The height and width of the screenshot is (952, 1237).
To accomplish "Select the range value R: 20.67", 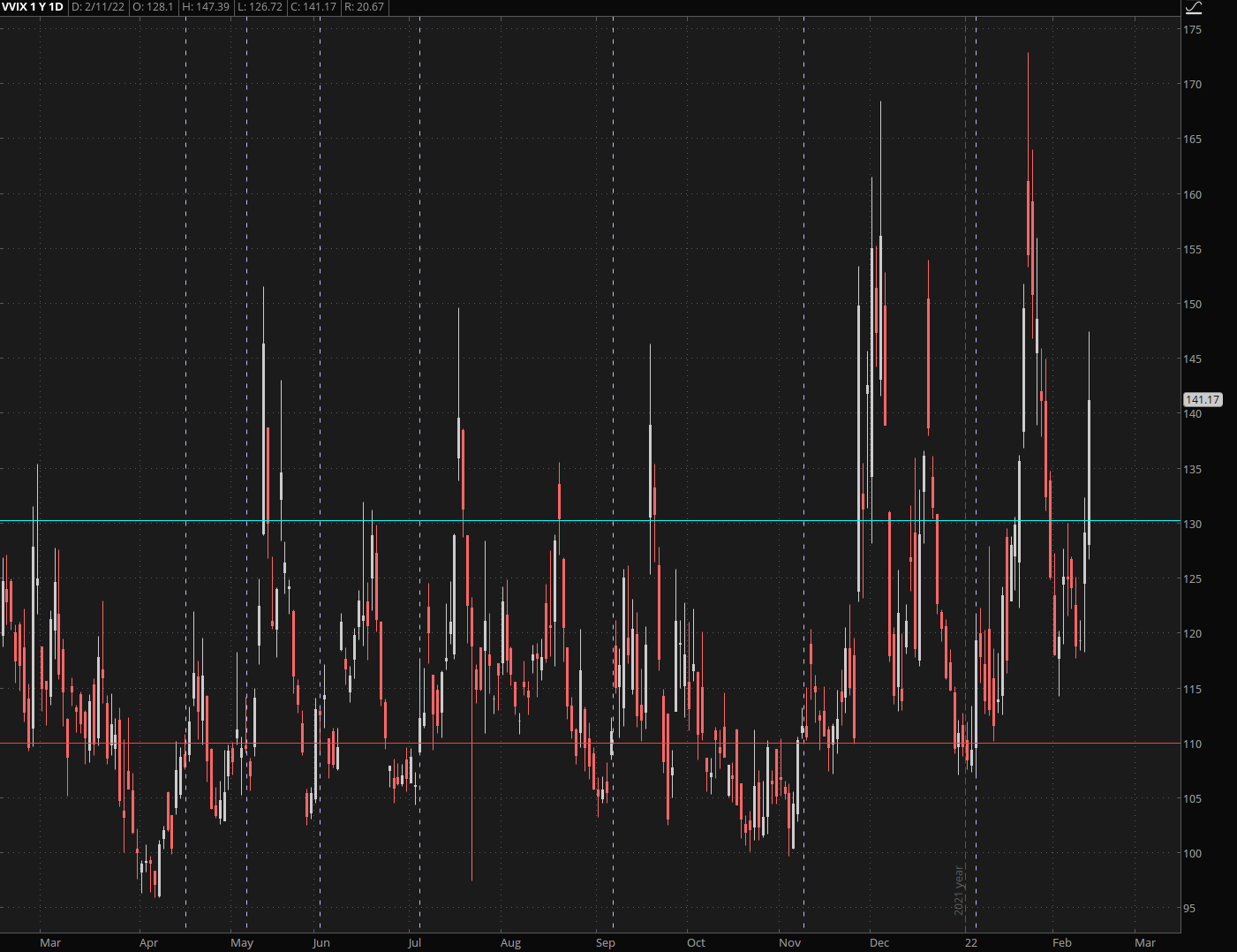I will click(x=364, y=7).
